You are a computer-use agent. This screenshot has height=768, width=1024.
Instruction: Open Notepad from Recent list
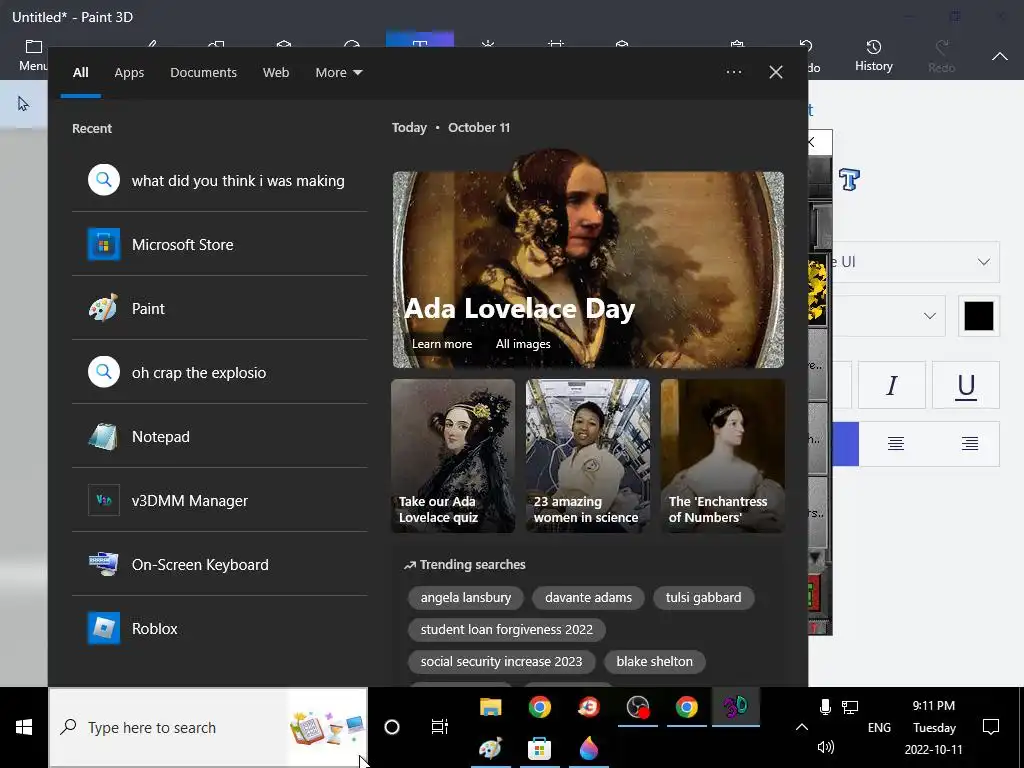click(219, 436)
